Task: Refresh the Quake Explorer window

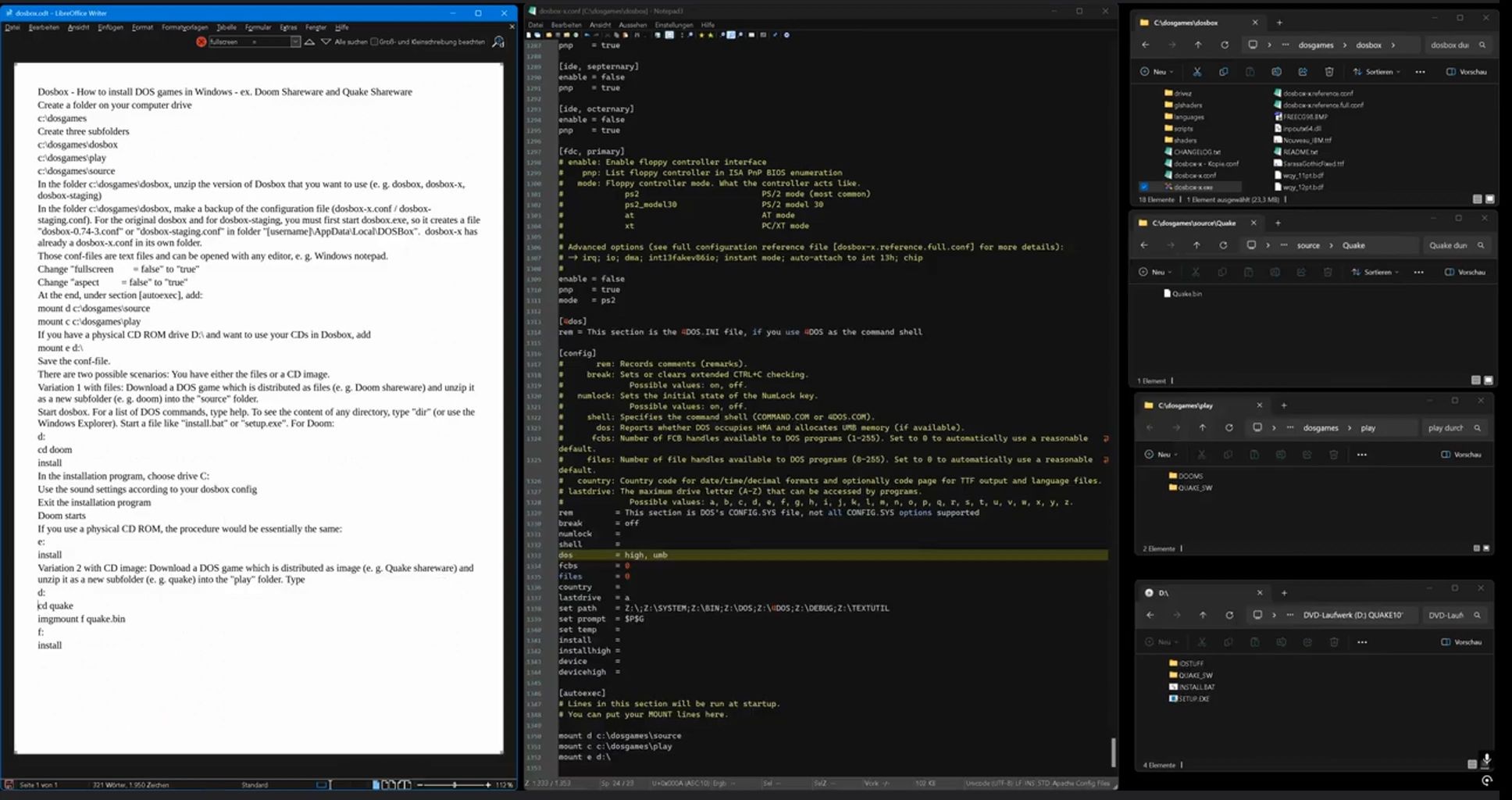Action: (x=1223, y=245)
